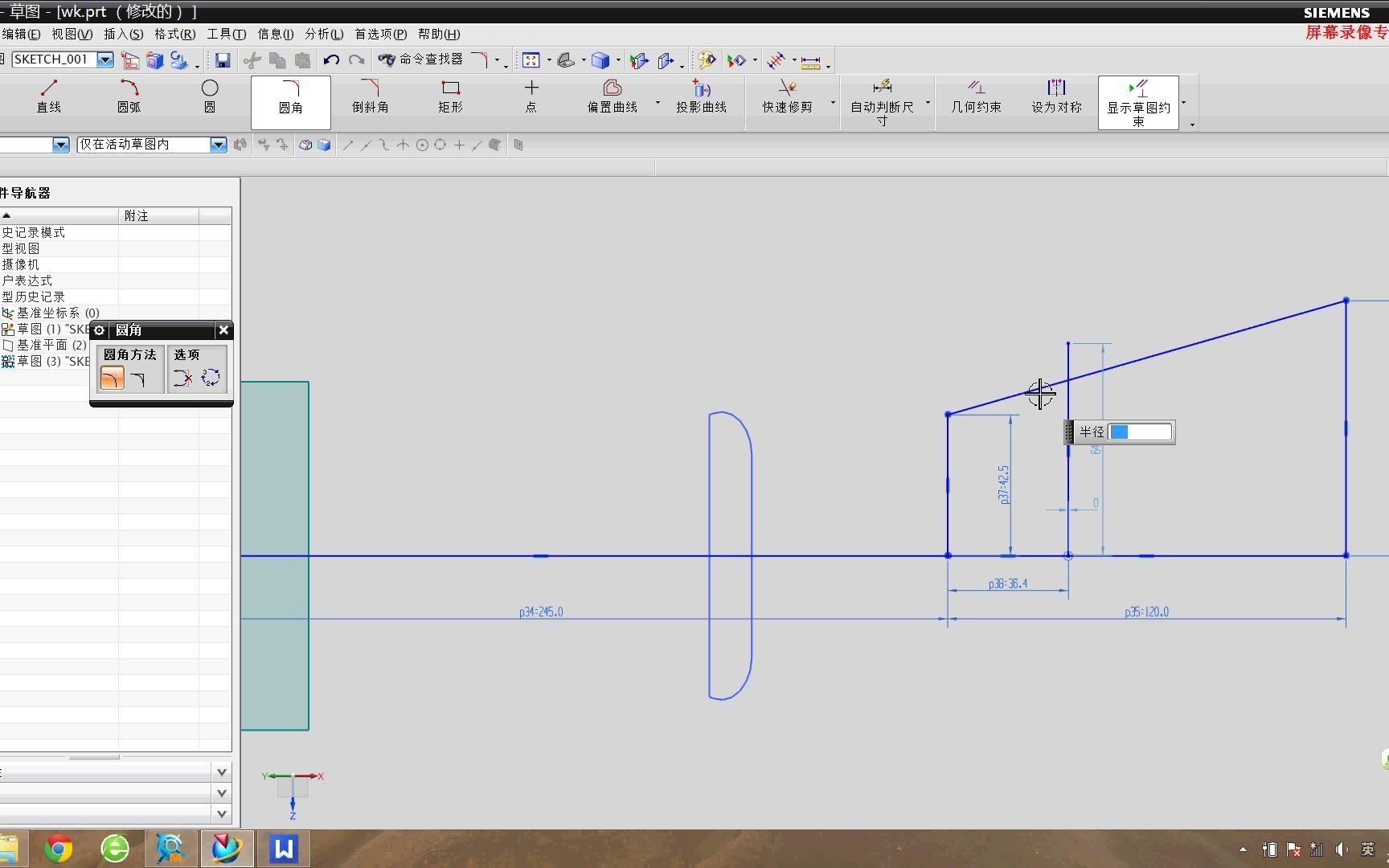
Task: Toggle delete third curve option in 圆角 dialog
Action: coord(182,378)
